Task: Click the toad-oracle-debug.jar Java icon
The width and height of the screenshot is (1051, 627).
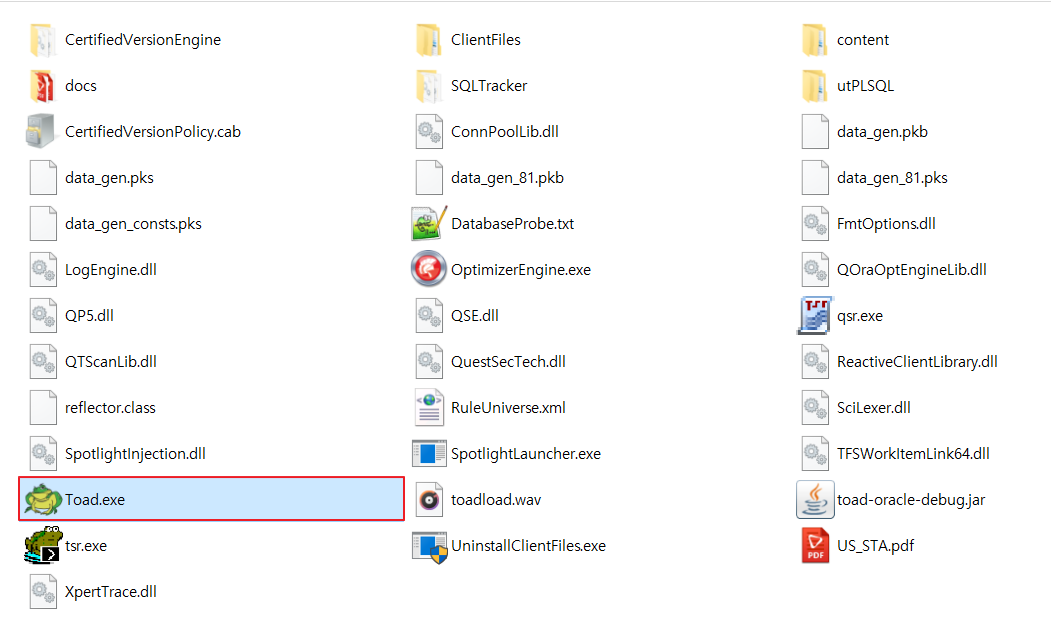Action: pos(815,500)
